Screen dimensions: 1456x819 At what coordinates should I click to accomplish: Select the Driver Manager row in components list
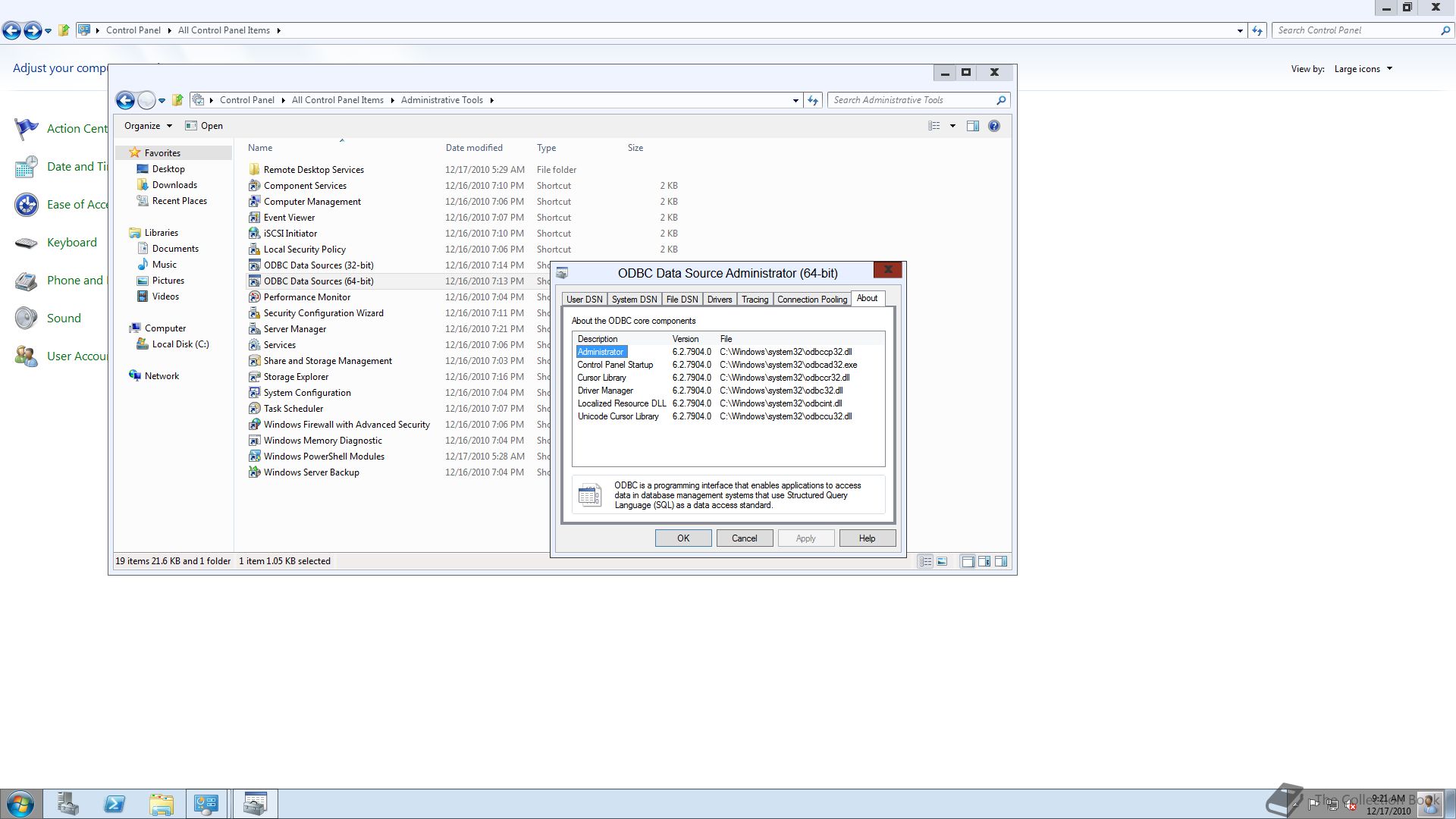[728, 391]
